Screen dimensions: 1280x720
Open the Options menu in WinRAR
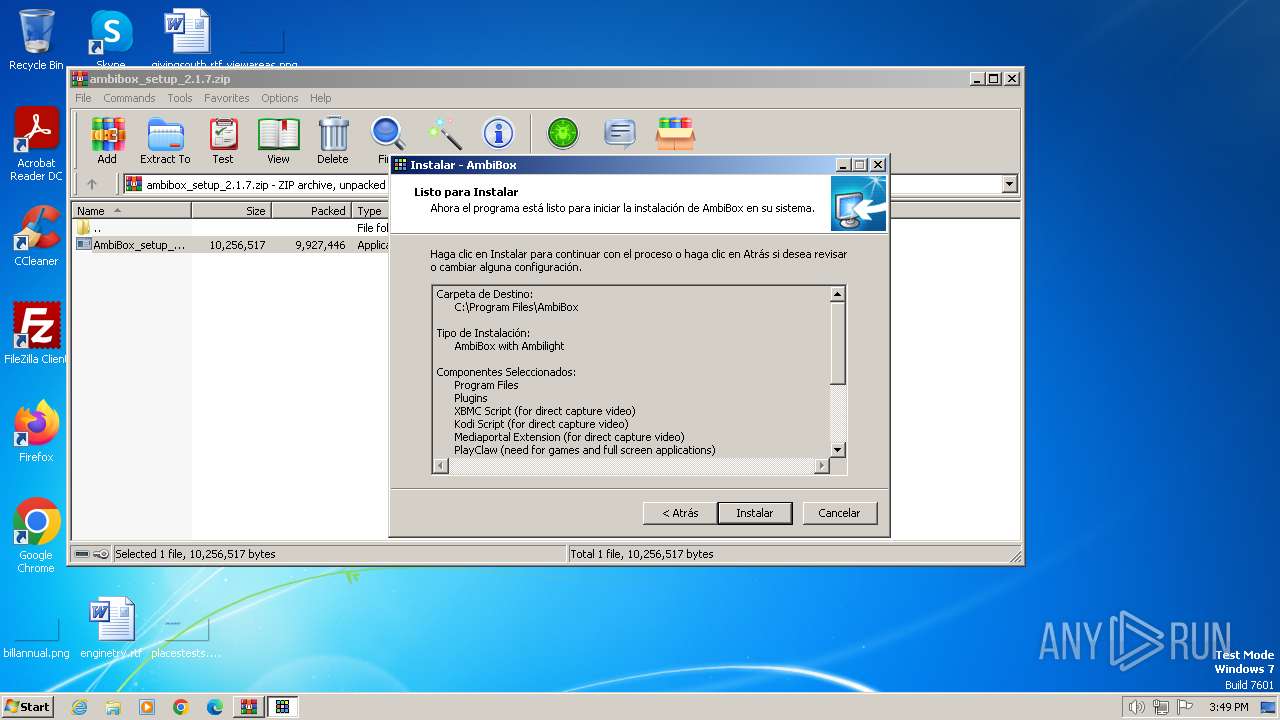click(x=280, y=98)
